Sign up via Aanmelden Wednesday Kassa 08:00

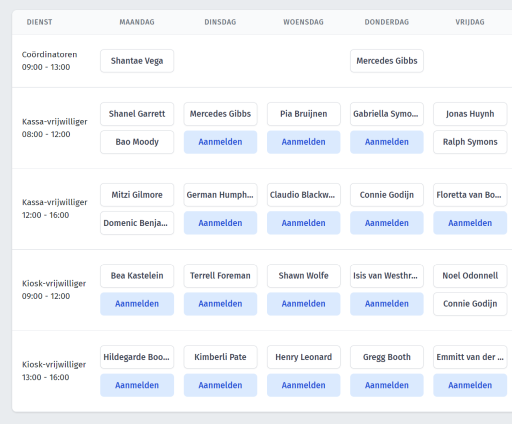pos(303,142)
